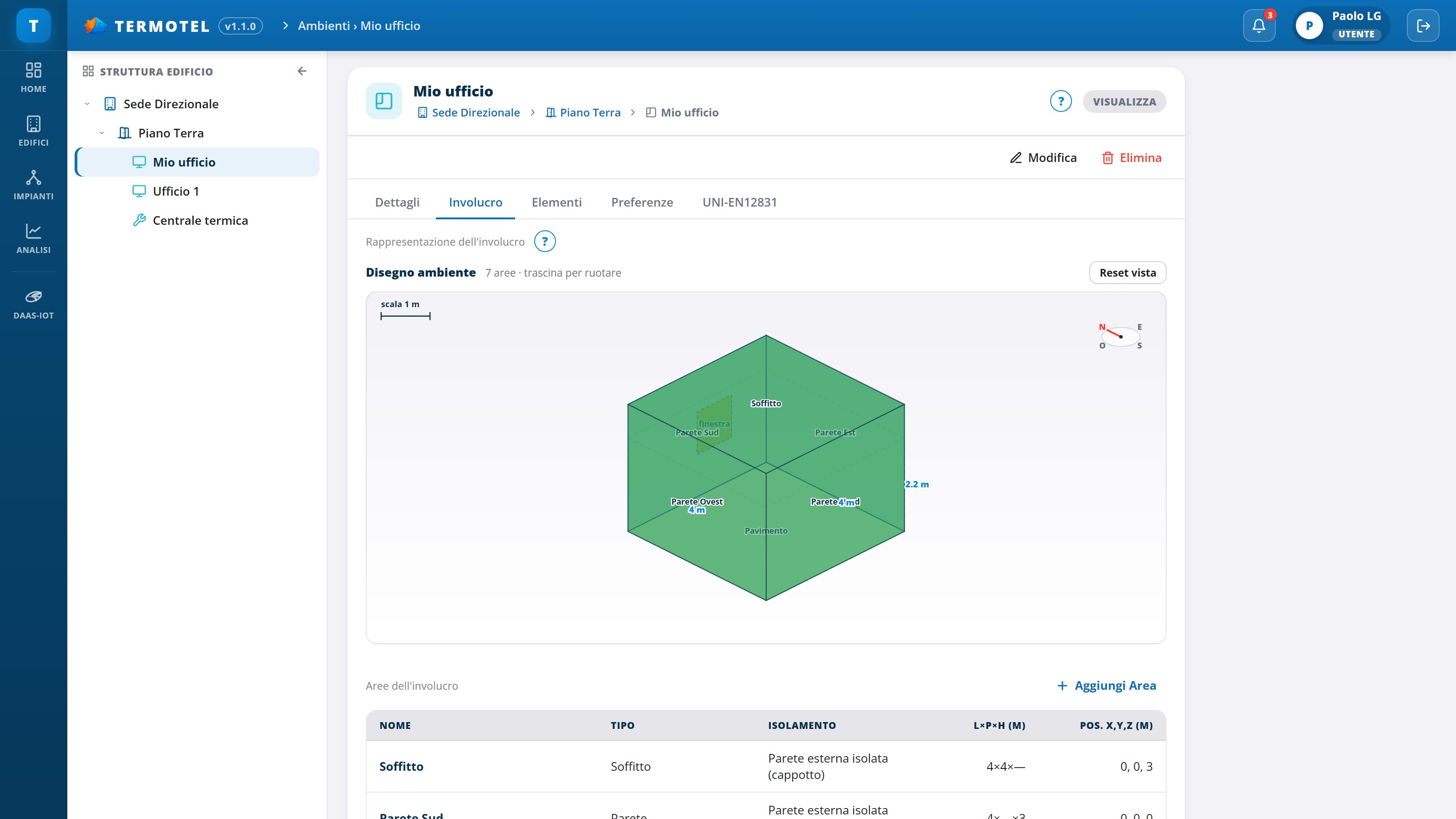The height and width of the screenshot is (819, 1456).
Task: Click Aggiungi Area link
Action: 1106,686
